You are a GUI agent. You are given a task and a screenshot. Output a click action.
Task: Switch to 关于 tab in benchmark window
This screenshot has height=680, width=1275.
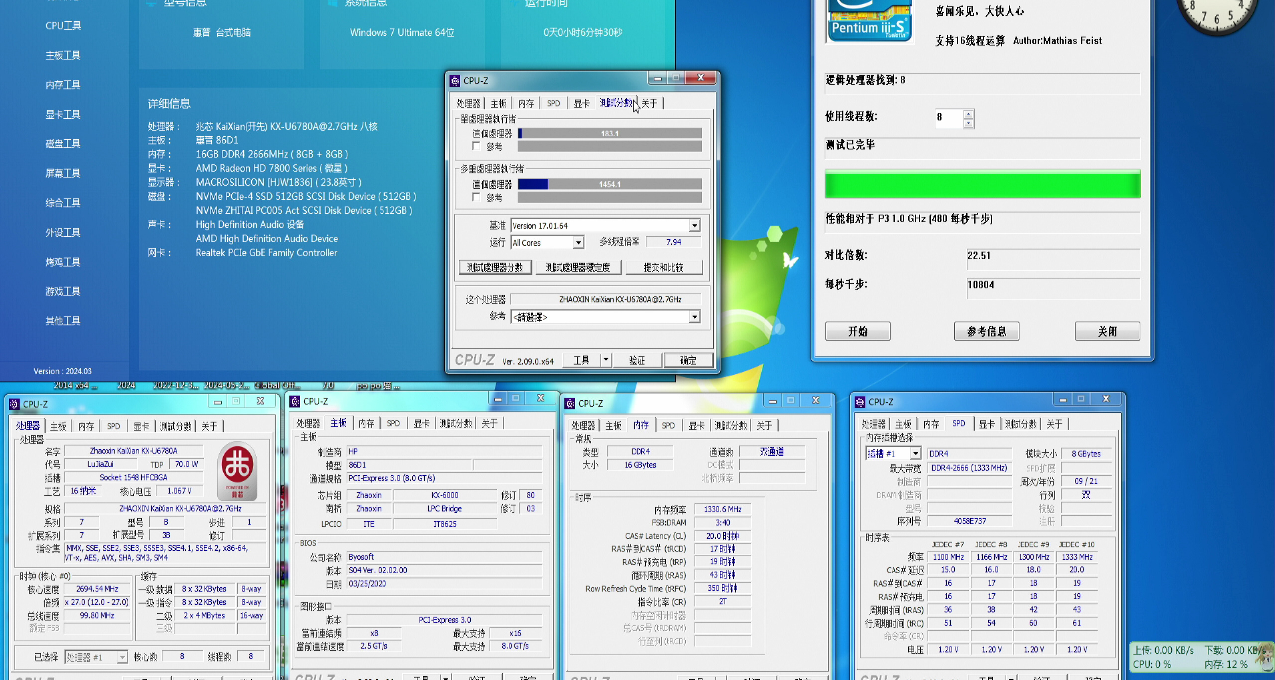click(x=650, y=103)
